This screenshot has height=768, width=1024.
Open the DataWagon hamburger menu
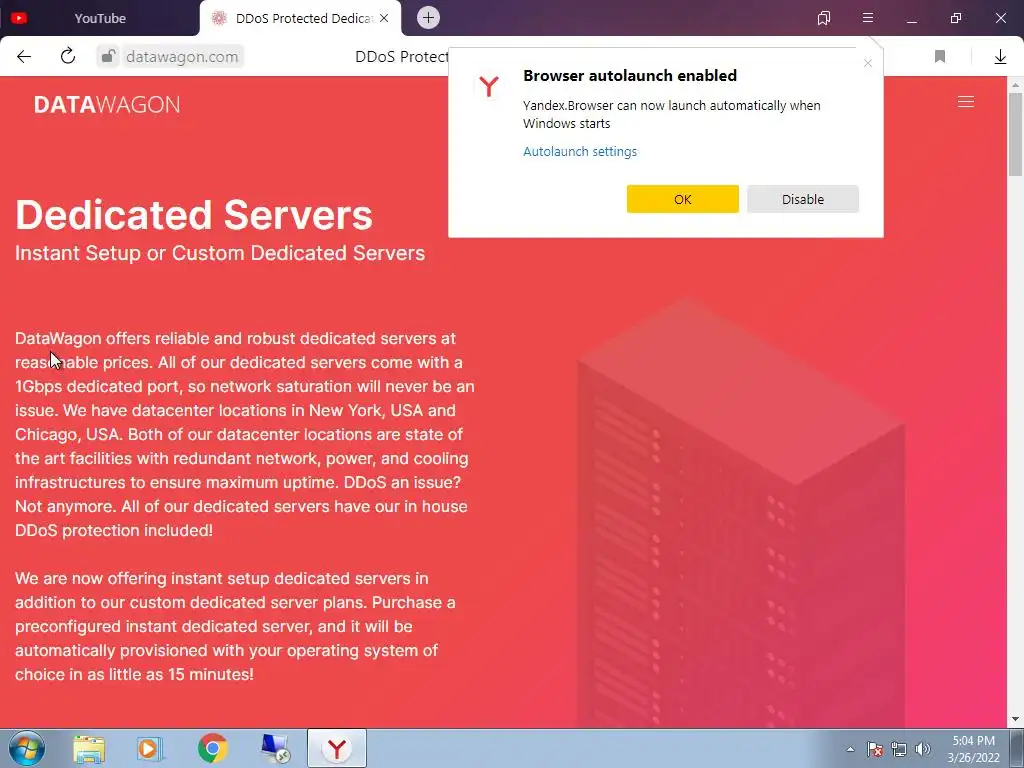(x=965, y=102)
